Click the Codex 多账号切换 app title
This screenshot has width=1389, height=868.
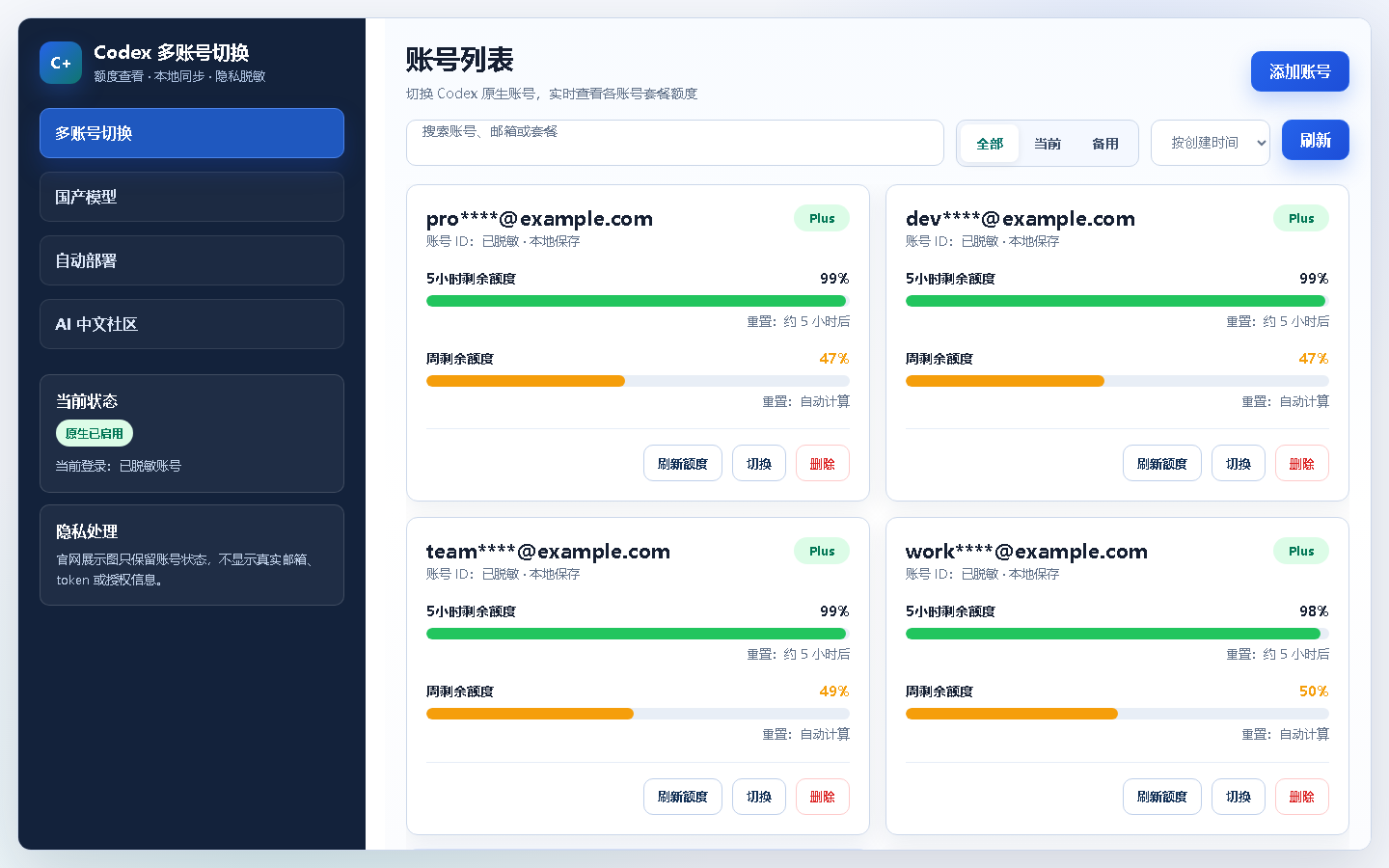point(172,52)
